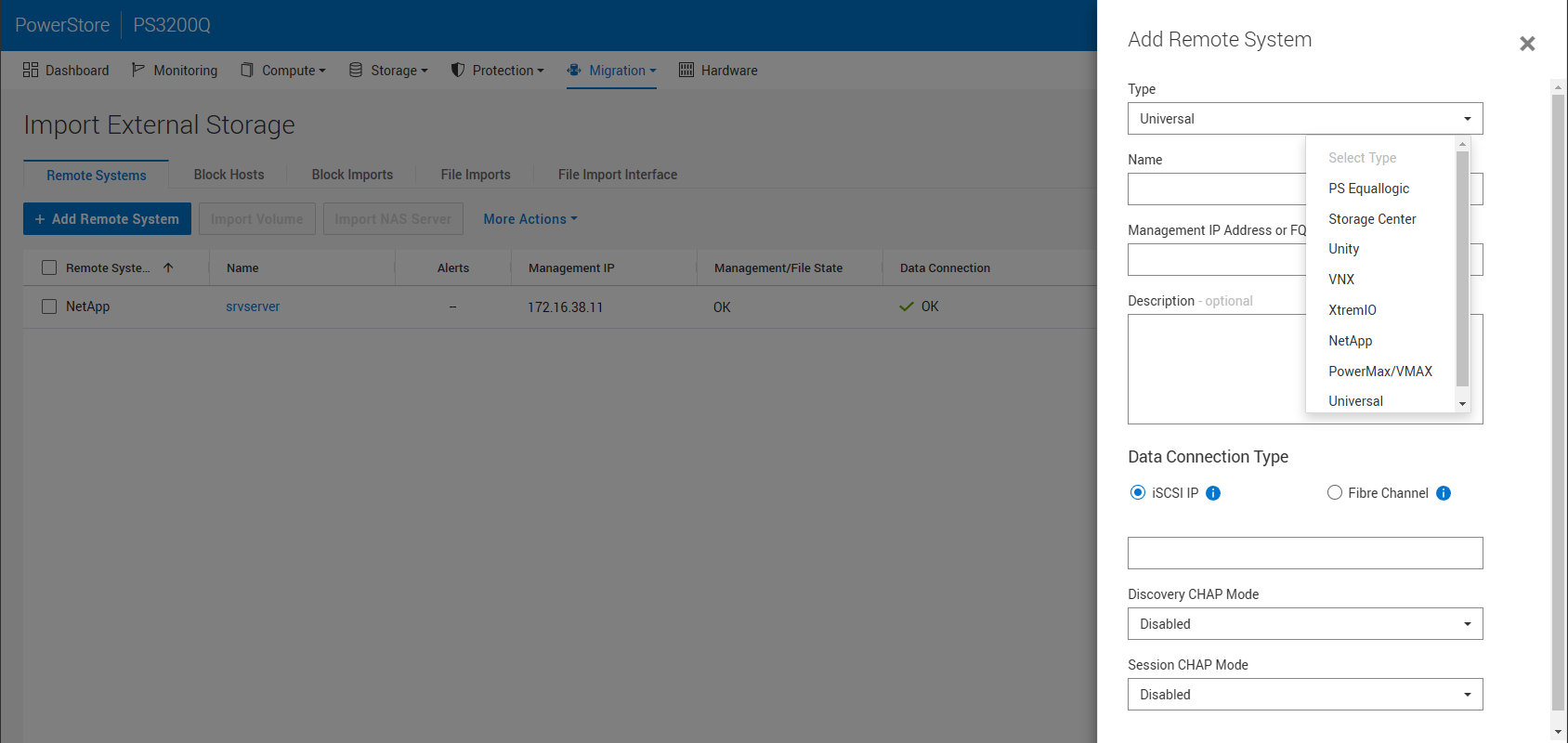Click the Storage database icon

point(356,70)
